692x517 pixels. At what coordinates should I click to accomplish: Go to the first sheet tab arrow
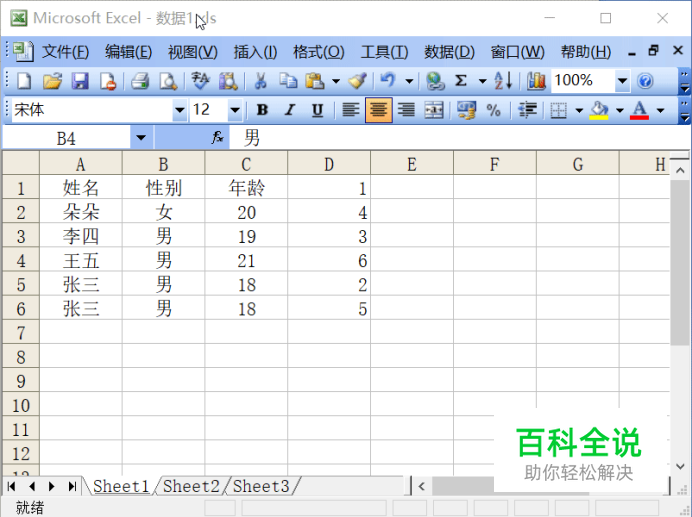click(11, 486)
